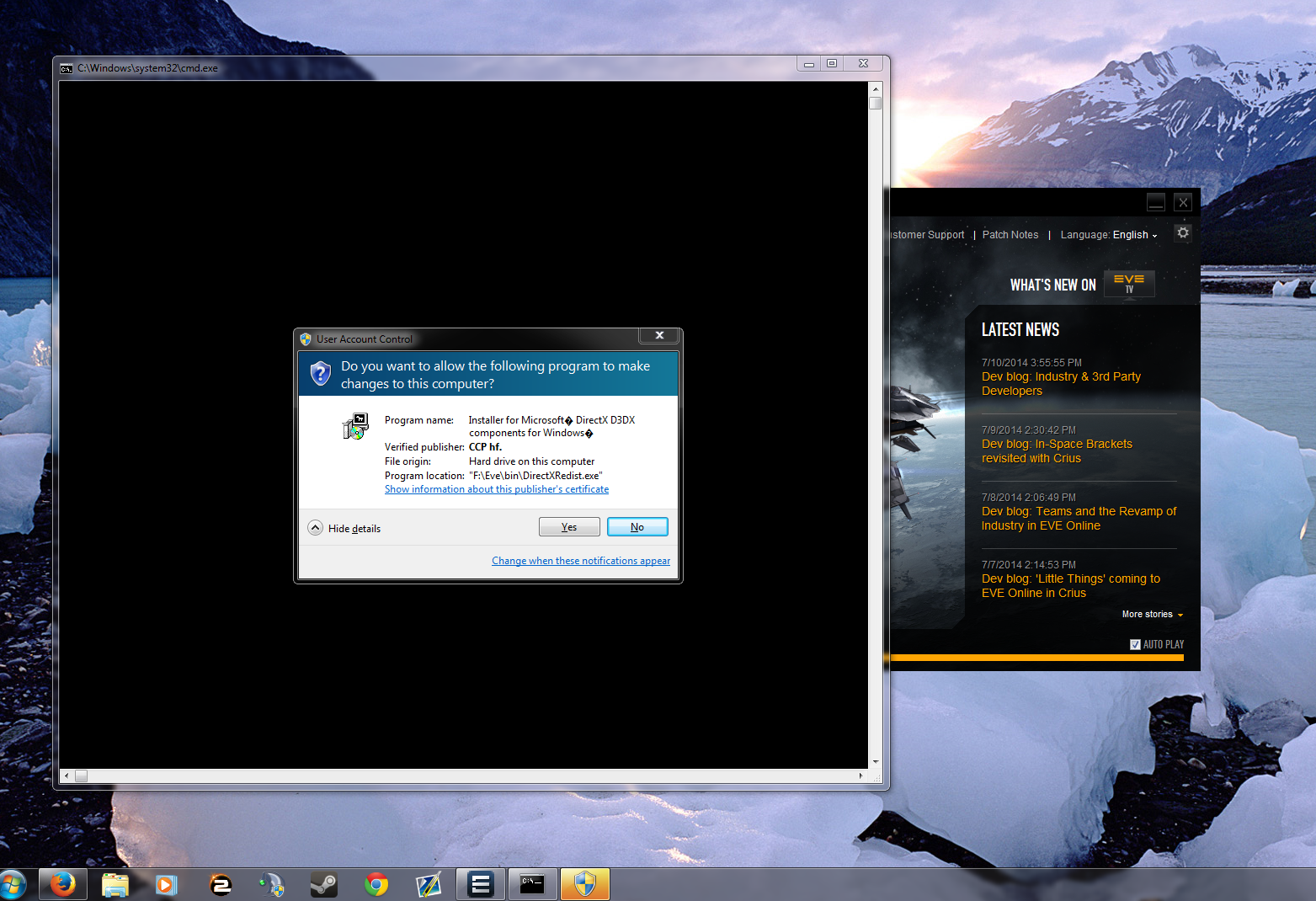
Task: Open the EVE launcher settings gear
Action: (x=1183, y=233)
